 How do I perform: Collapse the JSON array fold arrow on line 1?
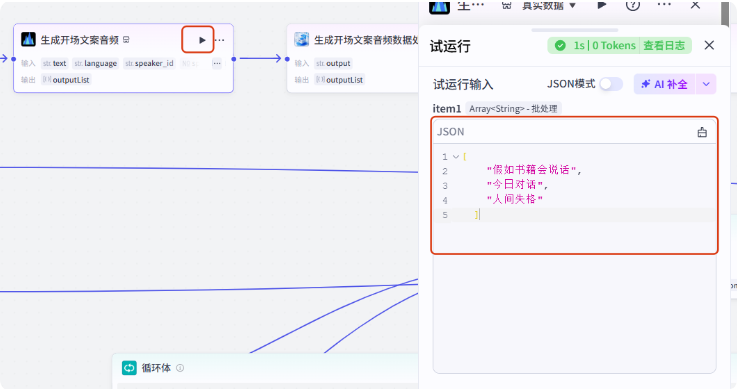point(455,157)
